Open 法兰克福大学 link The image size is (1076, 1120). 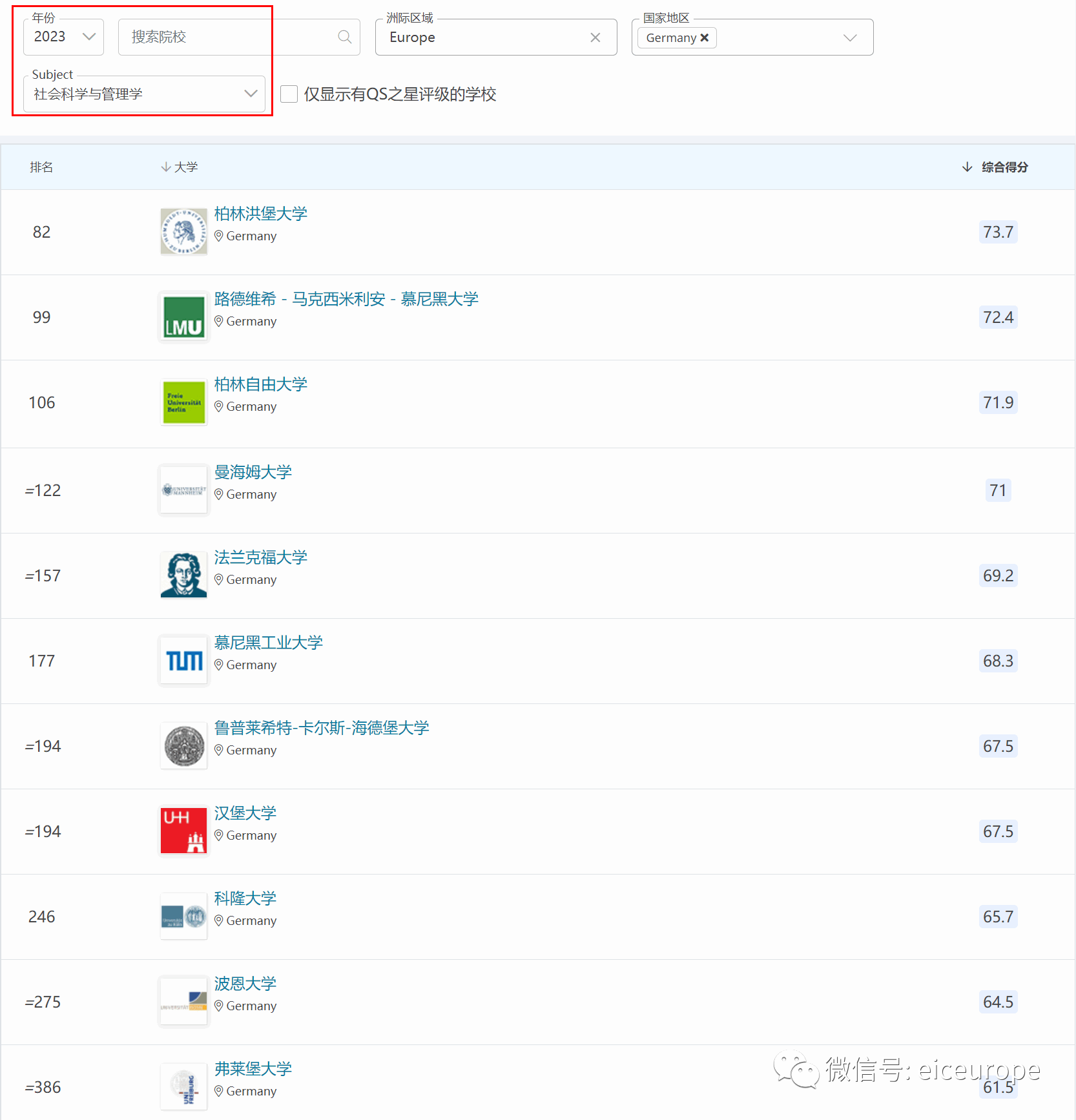click(261, 557)
